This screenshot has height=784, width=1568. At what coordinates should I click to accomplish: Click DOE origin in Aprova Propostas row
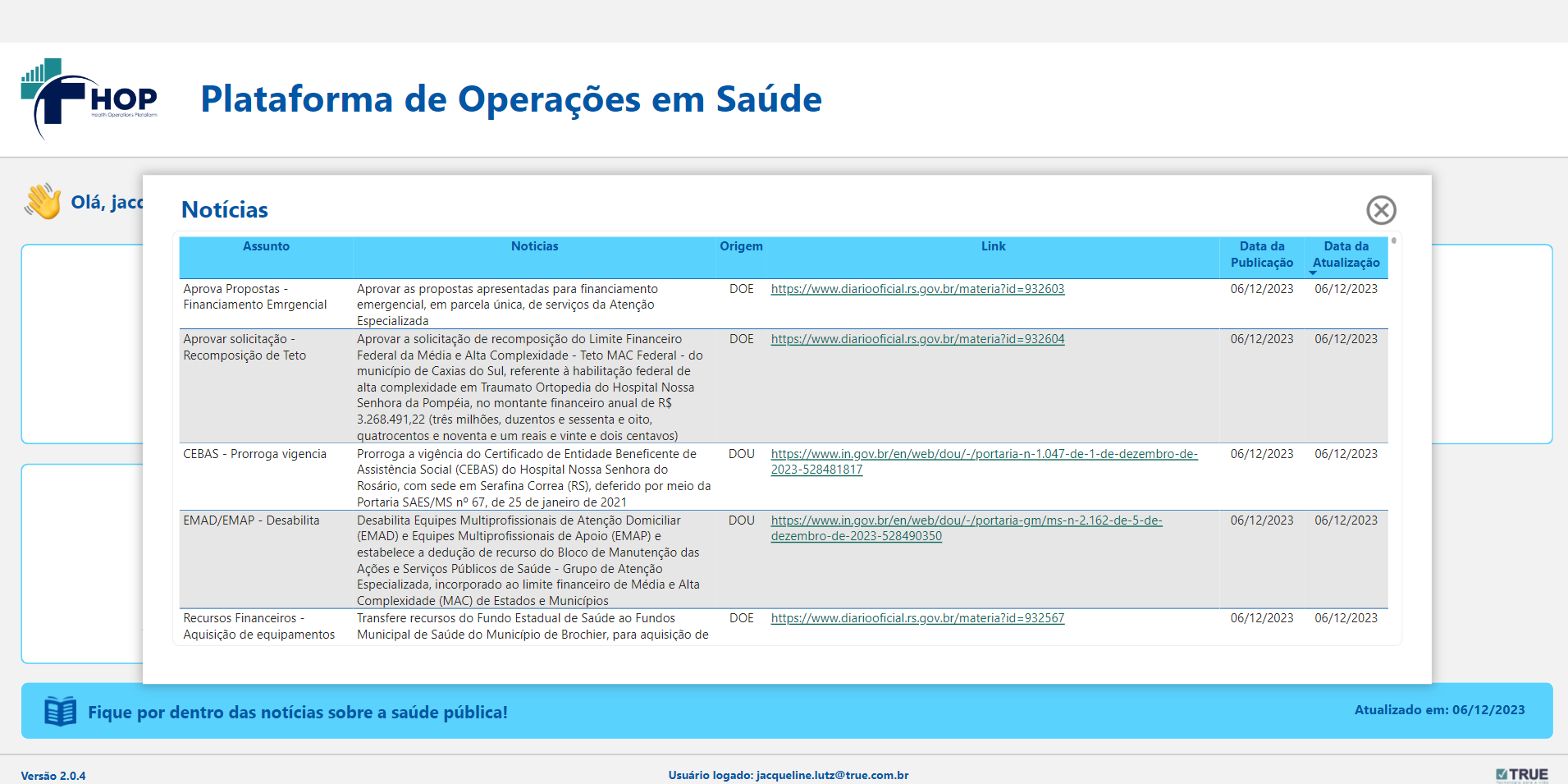click(x=741, y=289)
